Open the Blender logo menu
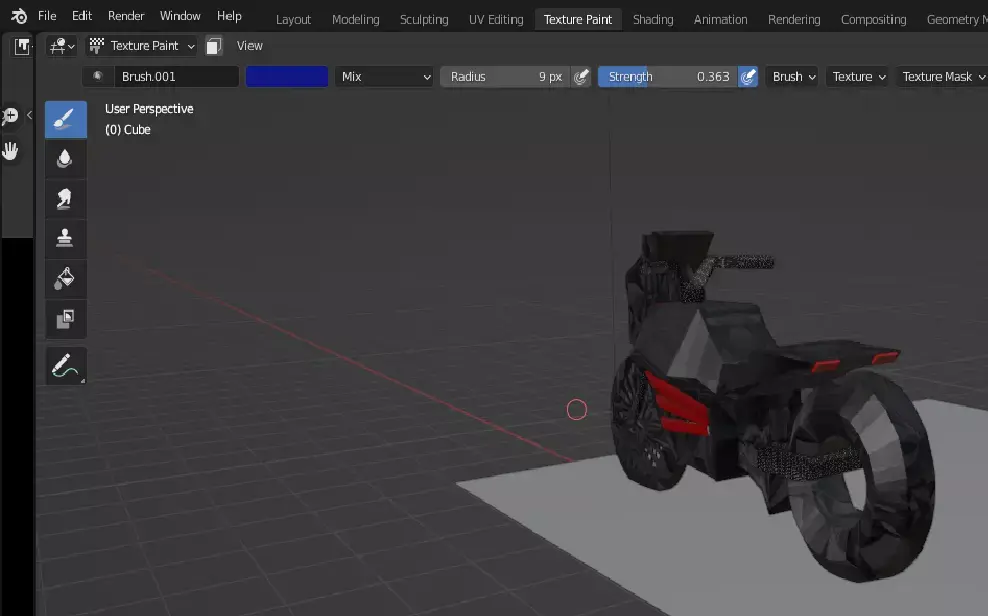 coord(18,16)
